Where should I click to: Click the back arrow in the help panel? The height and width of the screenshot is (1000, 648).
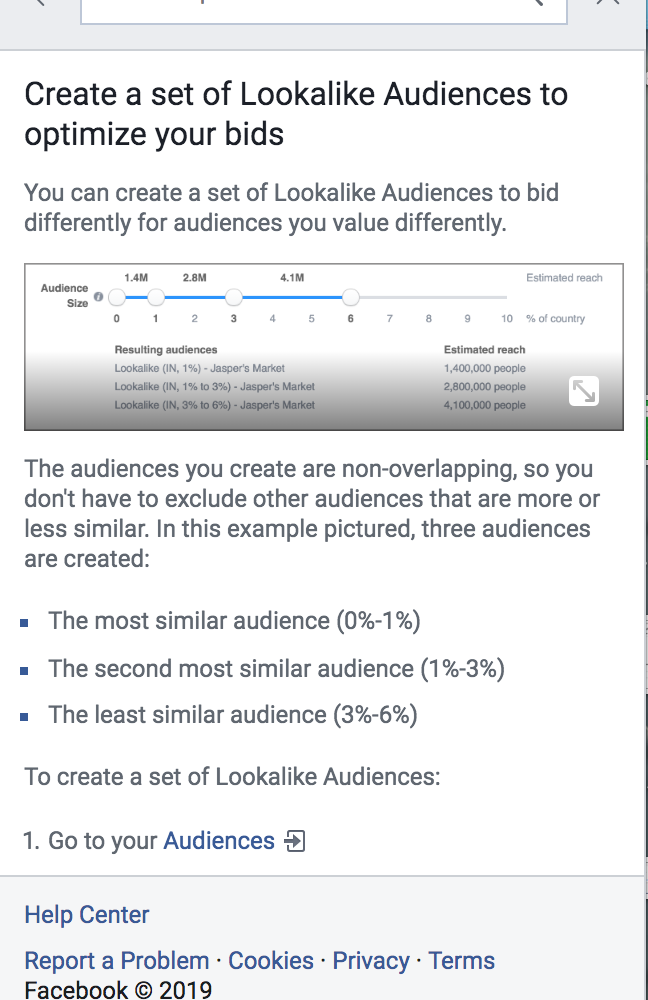point(40,2)
